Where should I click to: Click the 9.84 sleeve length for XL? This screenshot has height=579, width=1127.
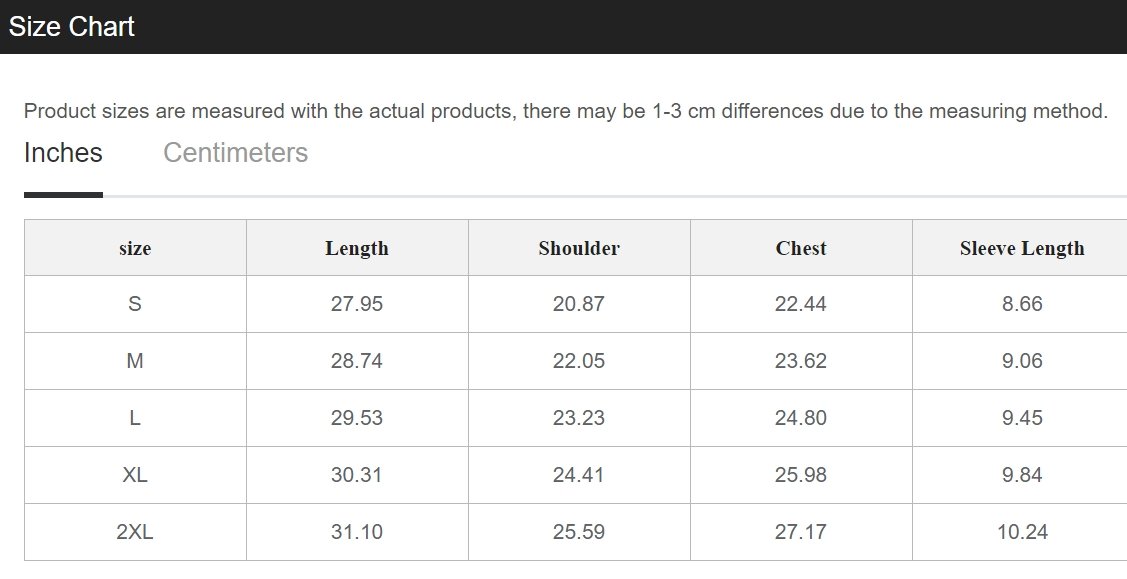pos(1022,475)
